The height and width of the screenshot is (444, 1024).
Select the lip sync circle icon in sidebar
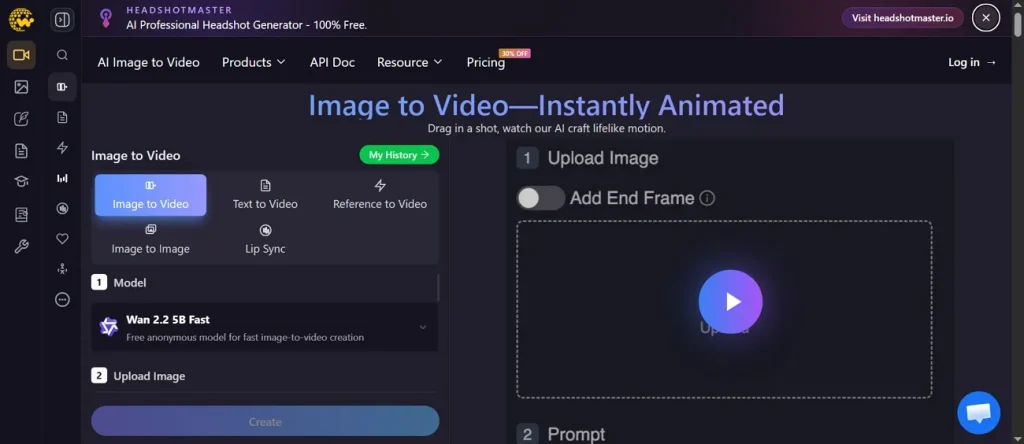62,208
